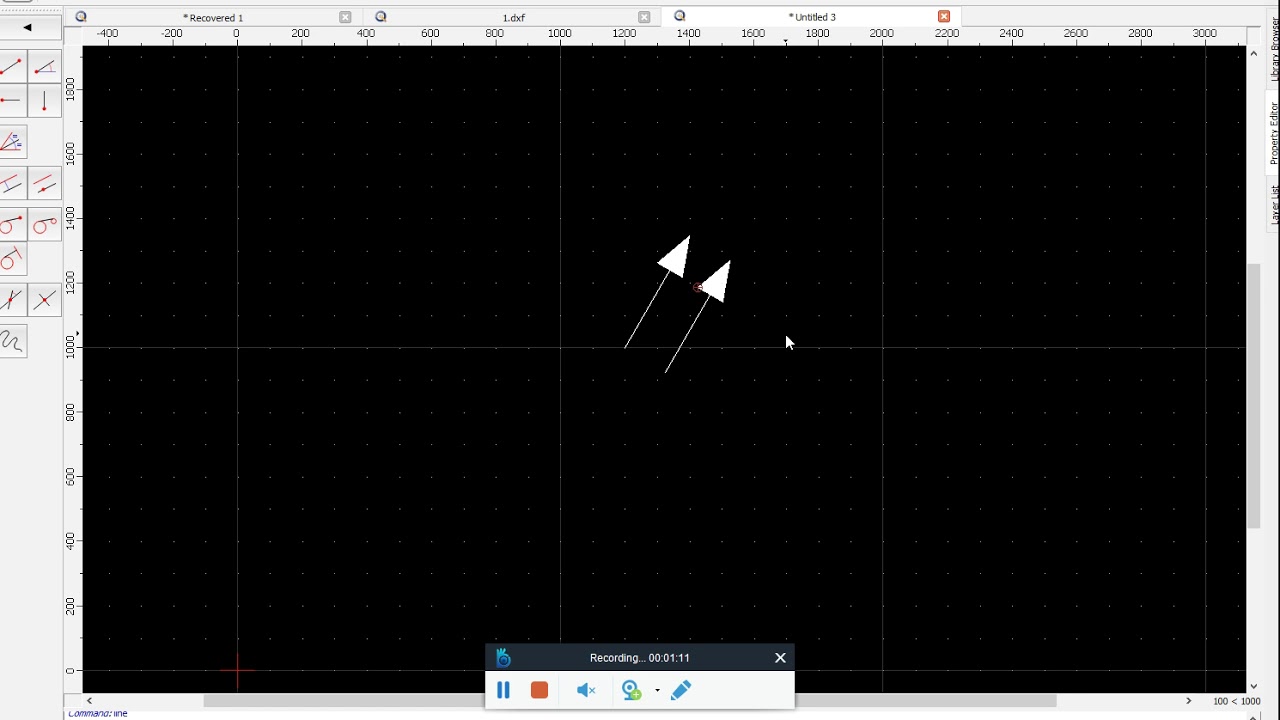The width and height of the screenshot is (1280, 720).
Task: Click the recorder app logo icon
Action: (503, 657)
